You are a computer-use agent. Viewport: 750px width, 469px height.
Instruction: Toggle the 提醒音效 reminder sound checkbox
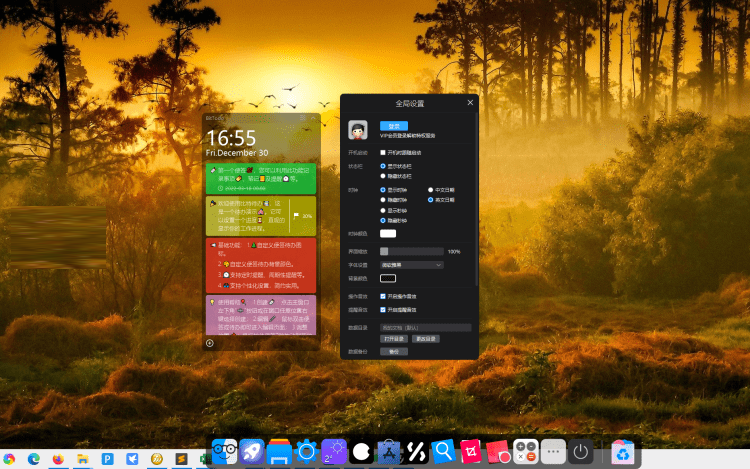[383, 310]
